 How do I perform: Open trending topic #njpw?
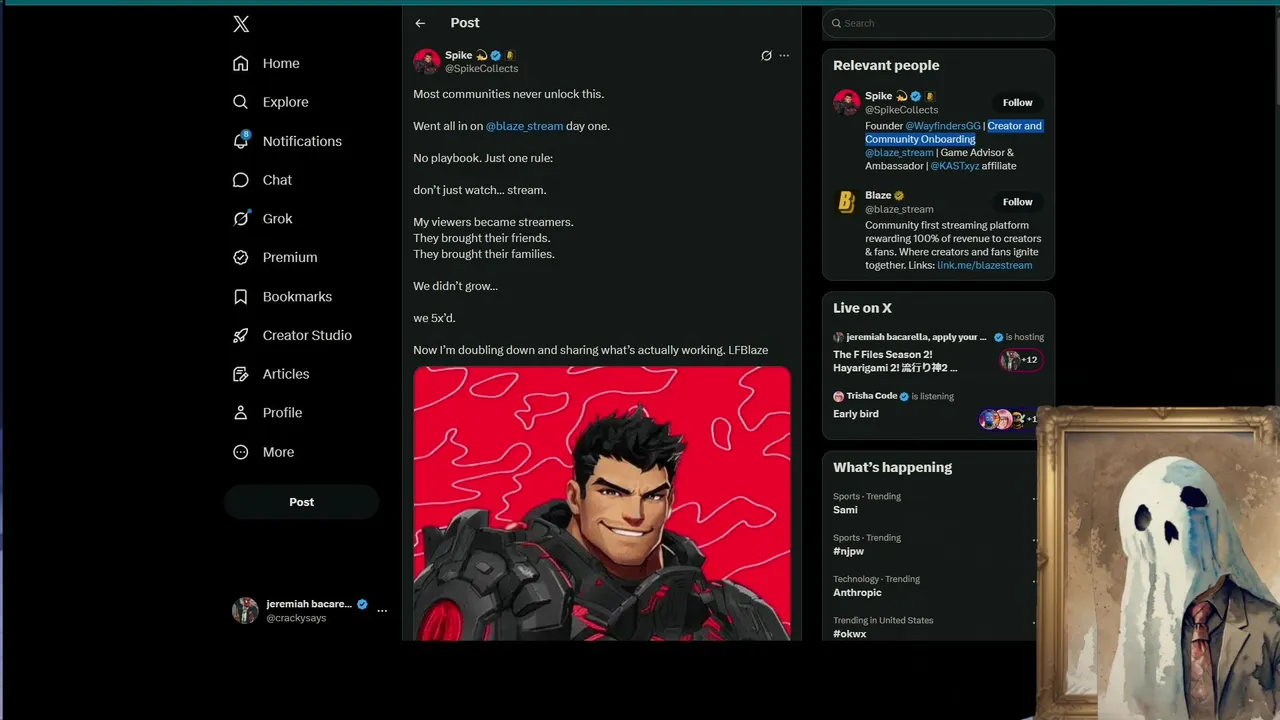[x=848, y=551]
